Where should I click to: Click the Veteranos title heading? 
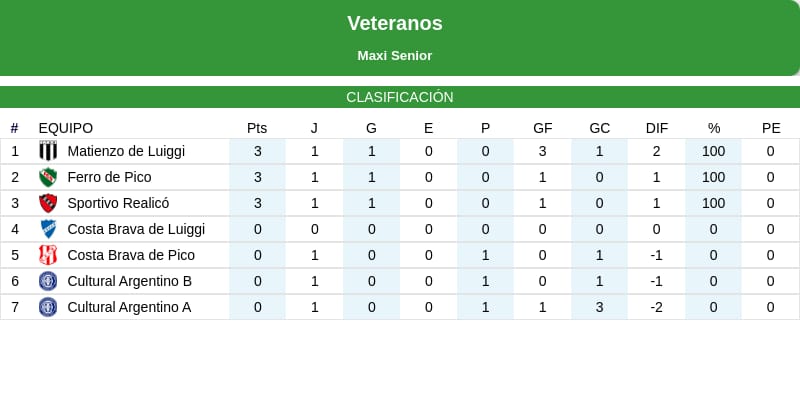pos(395,23)
